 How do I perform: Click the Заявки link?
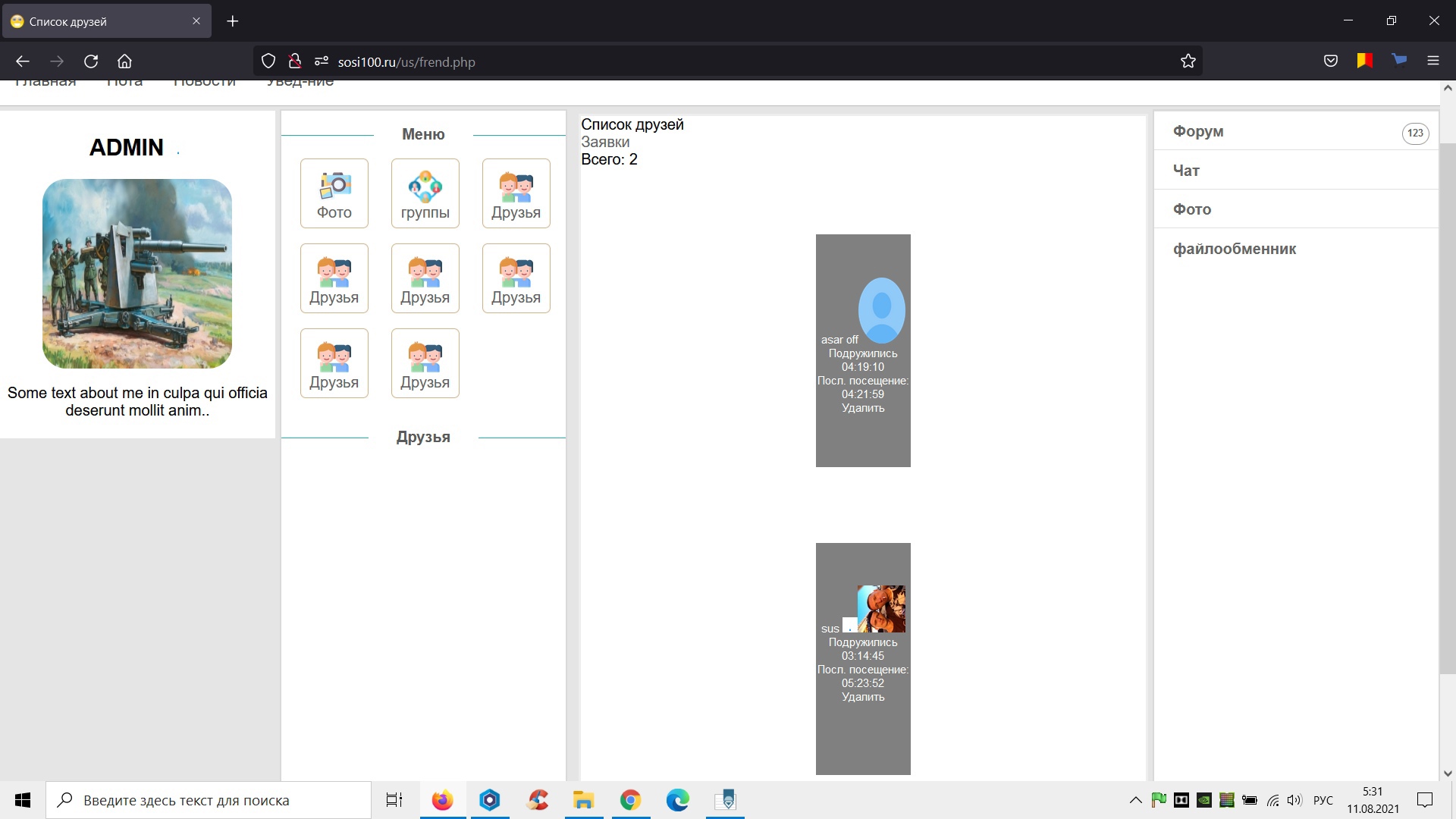605,142
